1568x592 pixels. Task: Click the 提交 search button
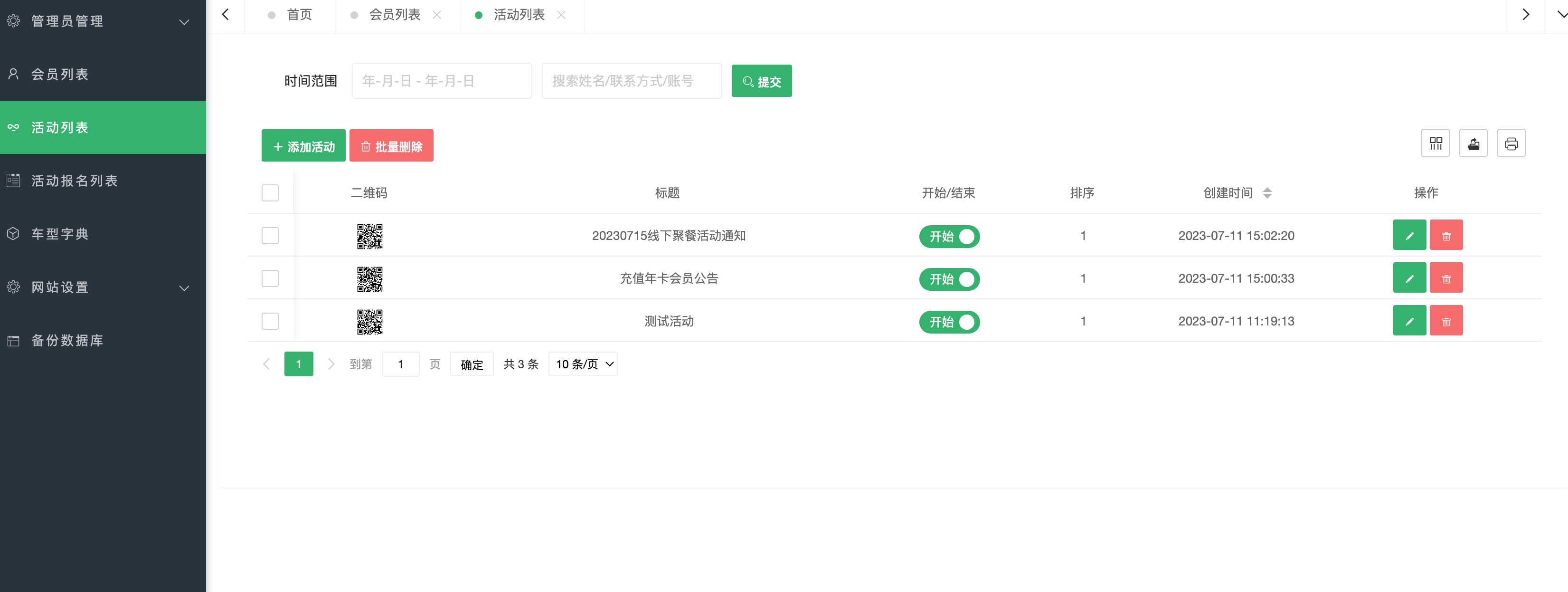click(762, 81)
